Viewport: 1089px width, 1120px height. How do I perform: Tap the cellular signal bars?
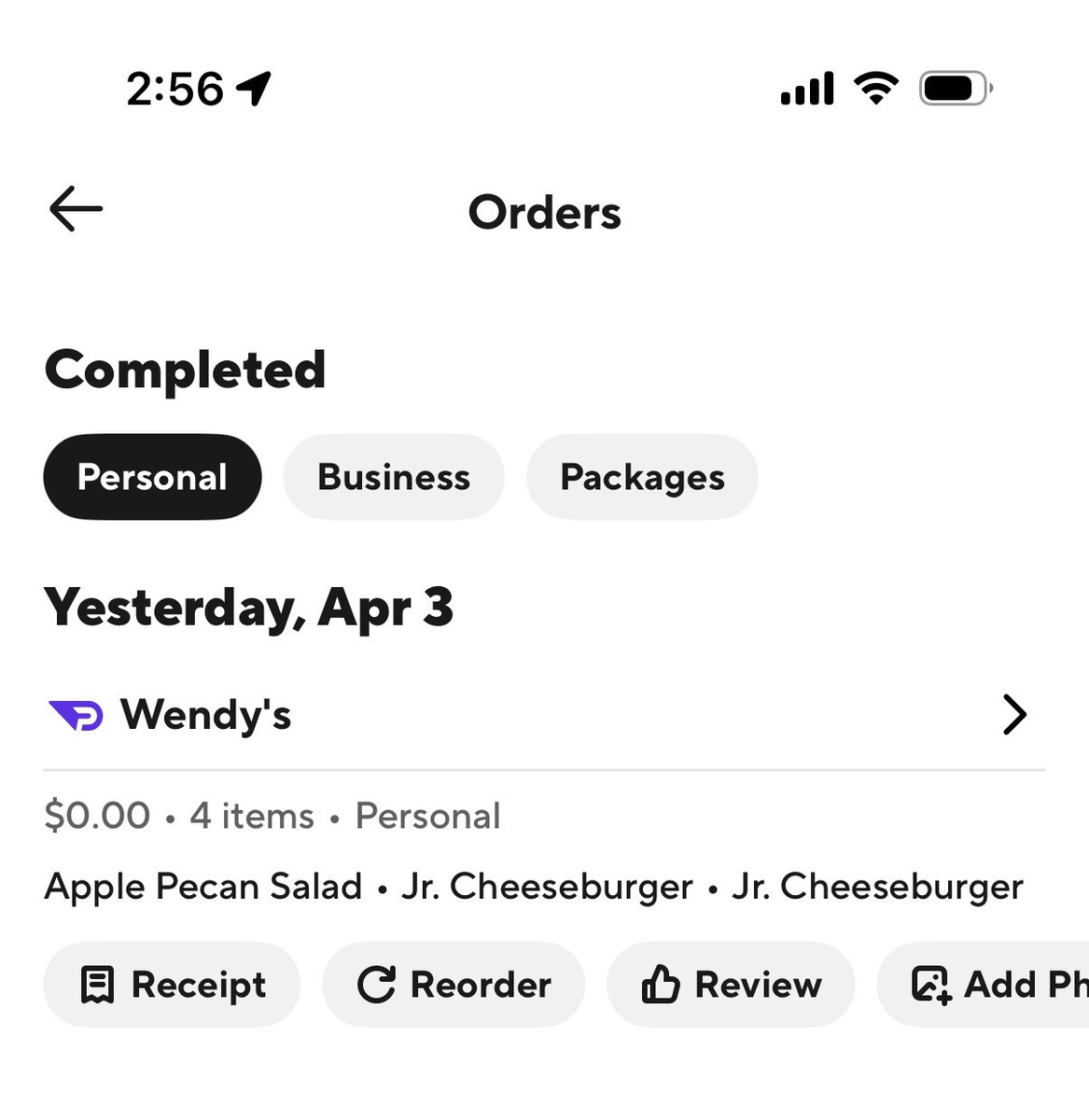[807, 90]
